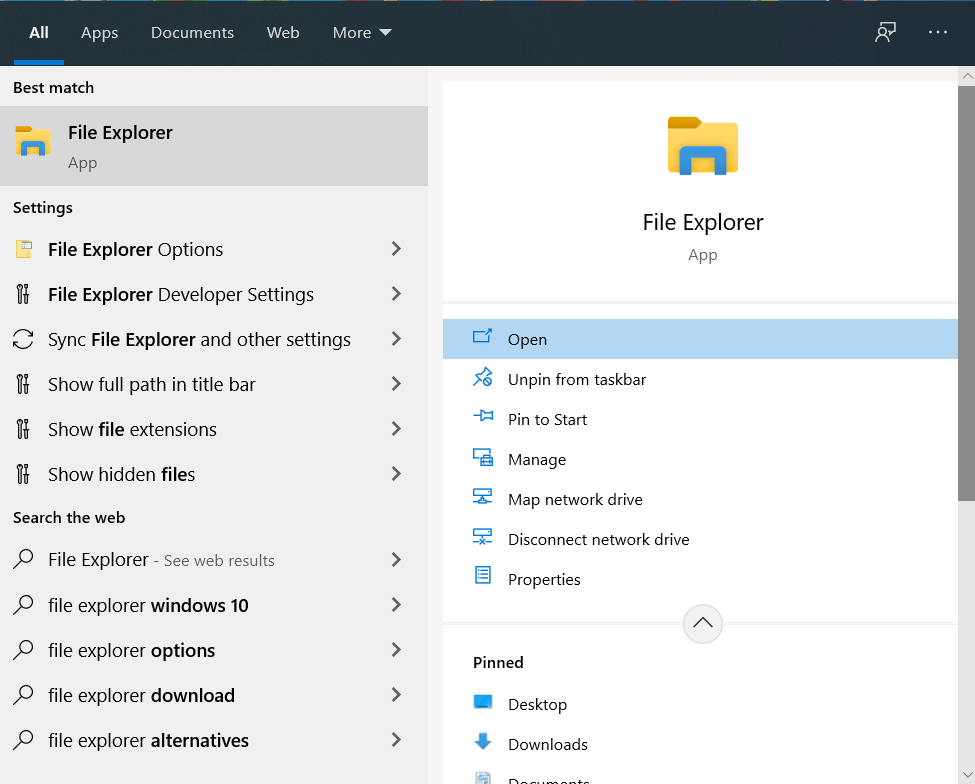Switch to the Apps tab

(99, 33)
